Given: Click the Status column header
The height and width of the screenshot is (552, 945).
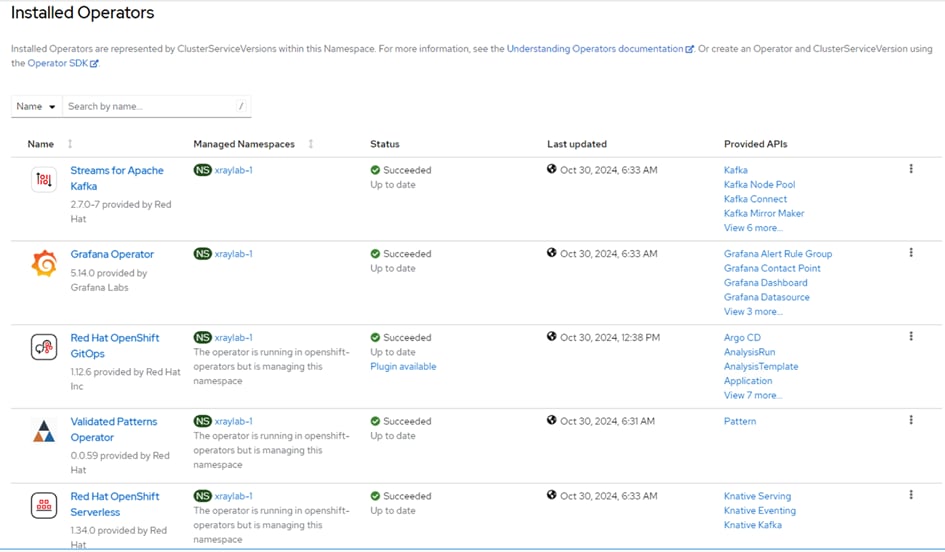Looking at the screenshot, I should pyautogui.click(x=385, y=144).
